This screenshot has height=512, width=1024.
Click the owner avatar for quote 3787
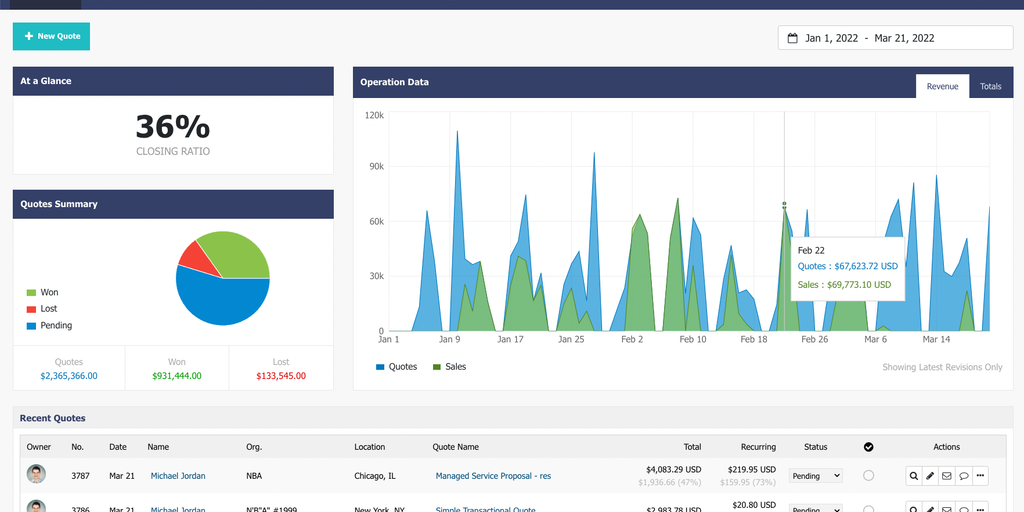(37, 475)
